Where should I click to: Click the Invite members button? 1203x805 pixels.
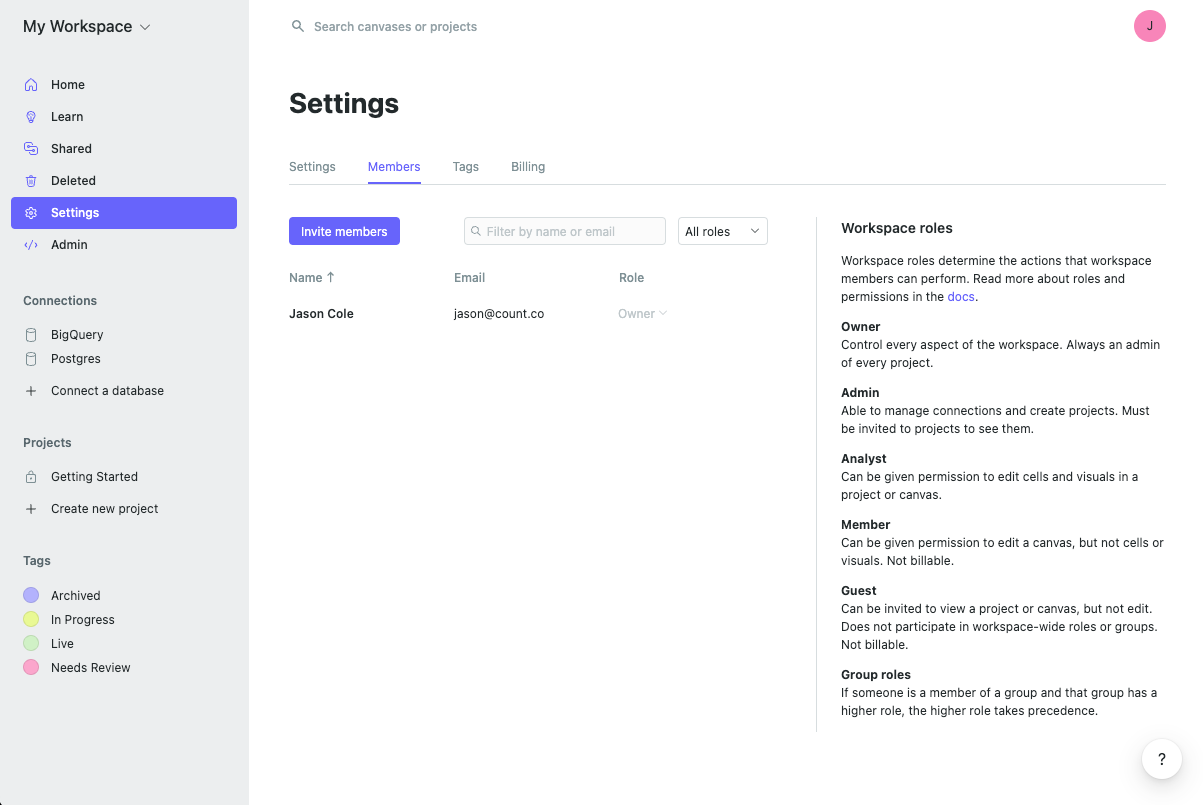point(344,231)
